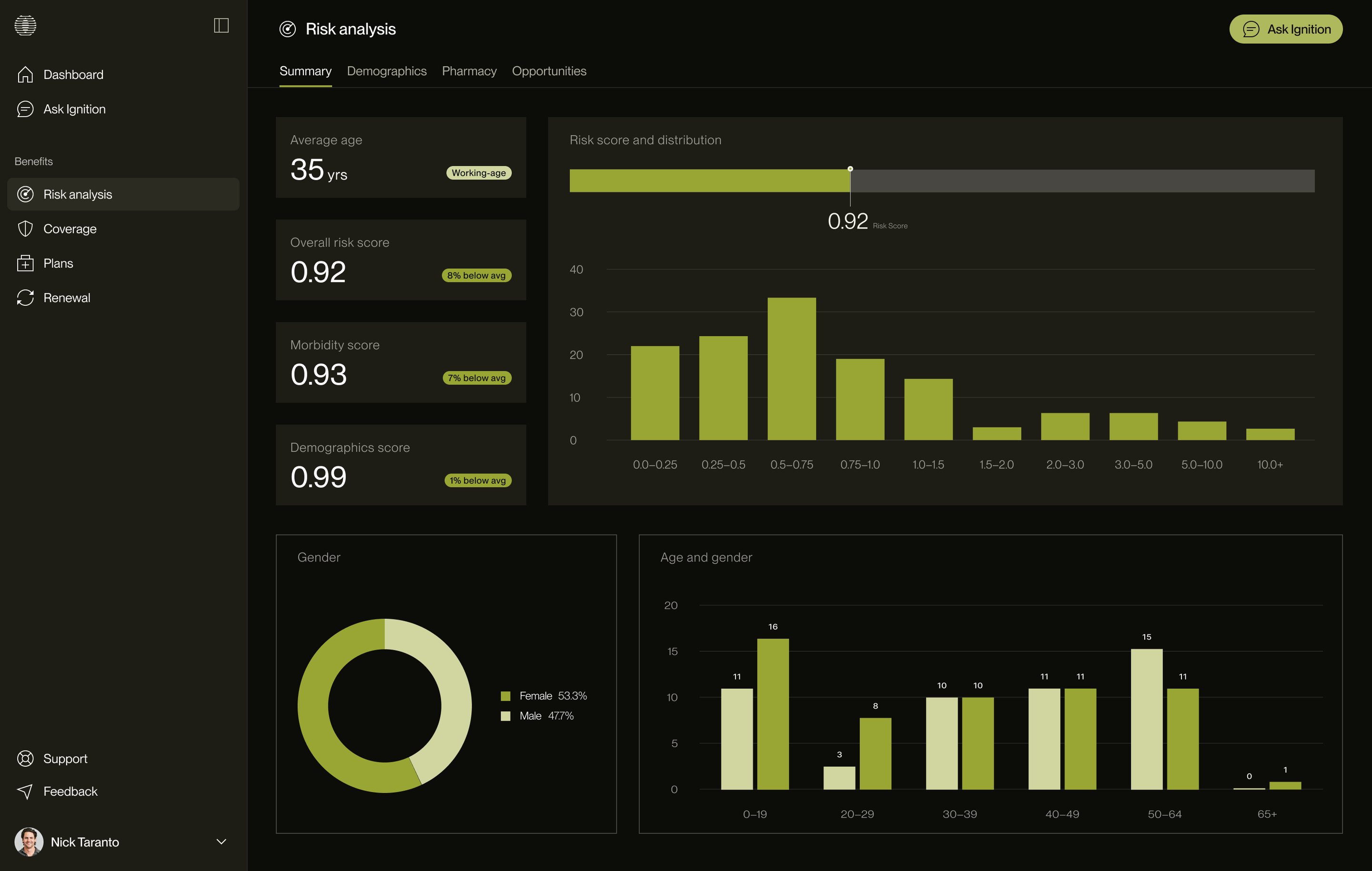Click the Risk analysis icon in the page header
Image resolution: width=1372 pixels, height=871 pixels.
tap(288, 29)
